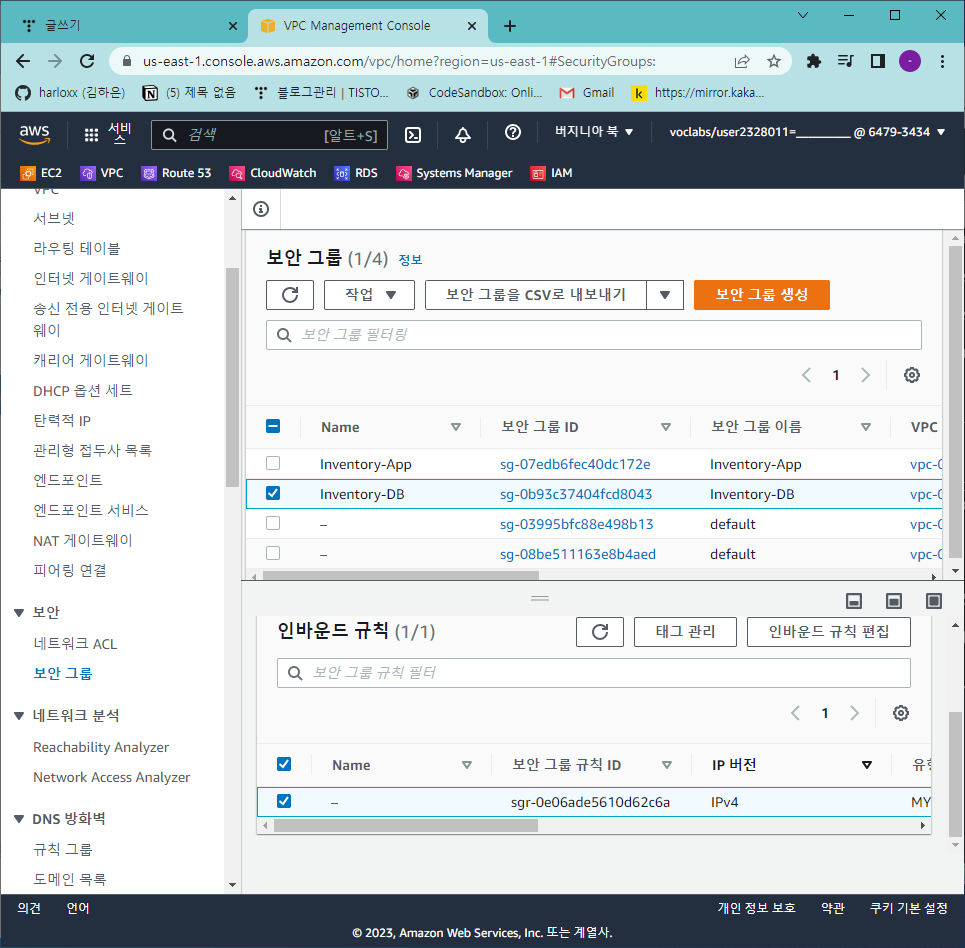Open 라우팅 테이블 in the sidebar
Screen dimensions: 965x948
[x=77, y=249]
